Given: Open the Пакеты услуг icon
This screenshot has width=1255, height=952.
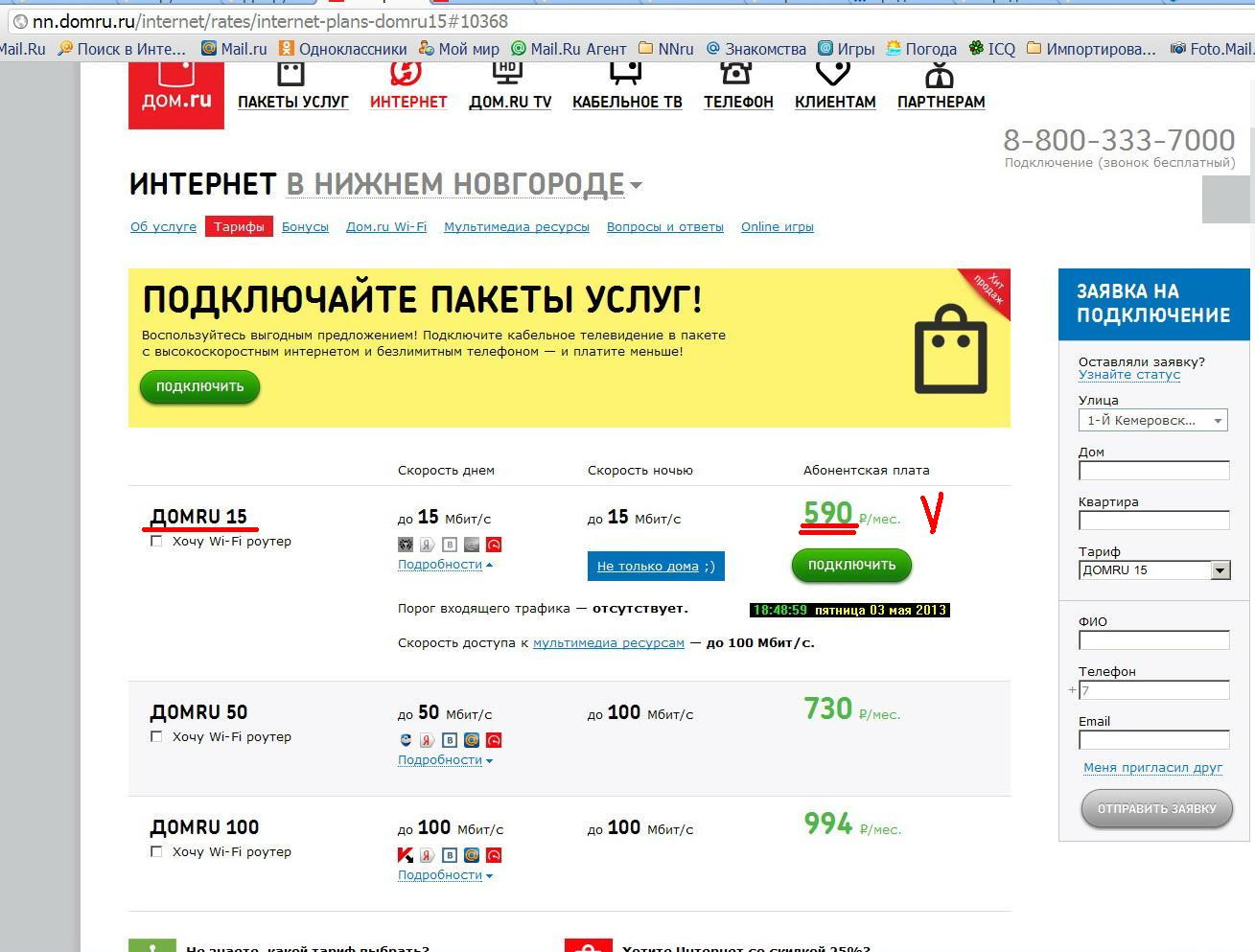Looking at the screenshot, I should [x=291, y=73].
